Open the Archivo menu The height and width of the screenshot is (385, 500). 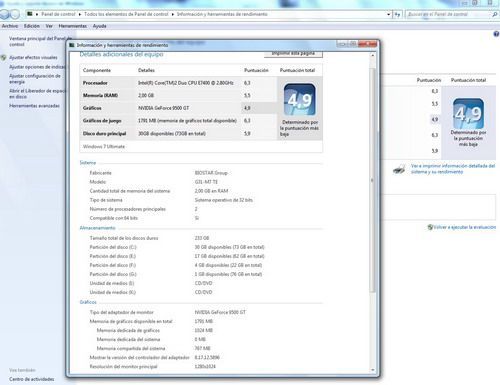click(x=10, y=26)
